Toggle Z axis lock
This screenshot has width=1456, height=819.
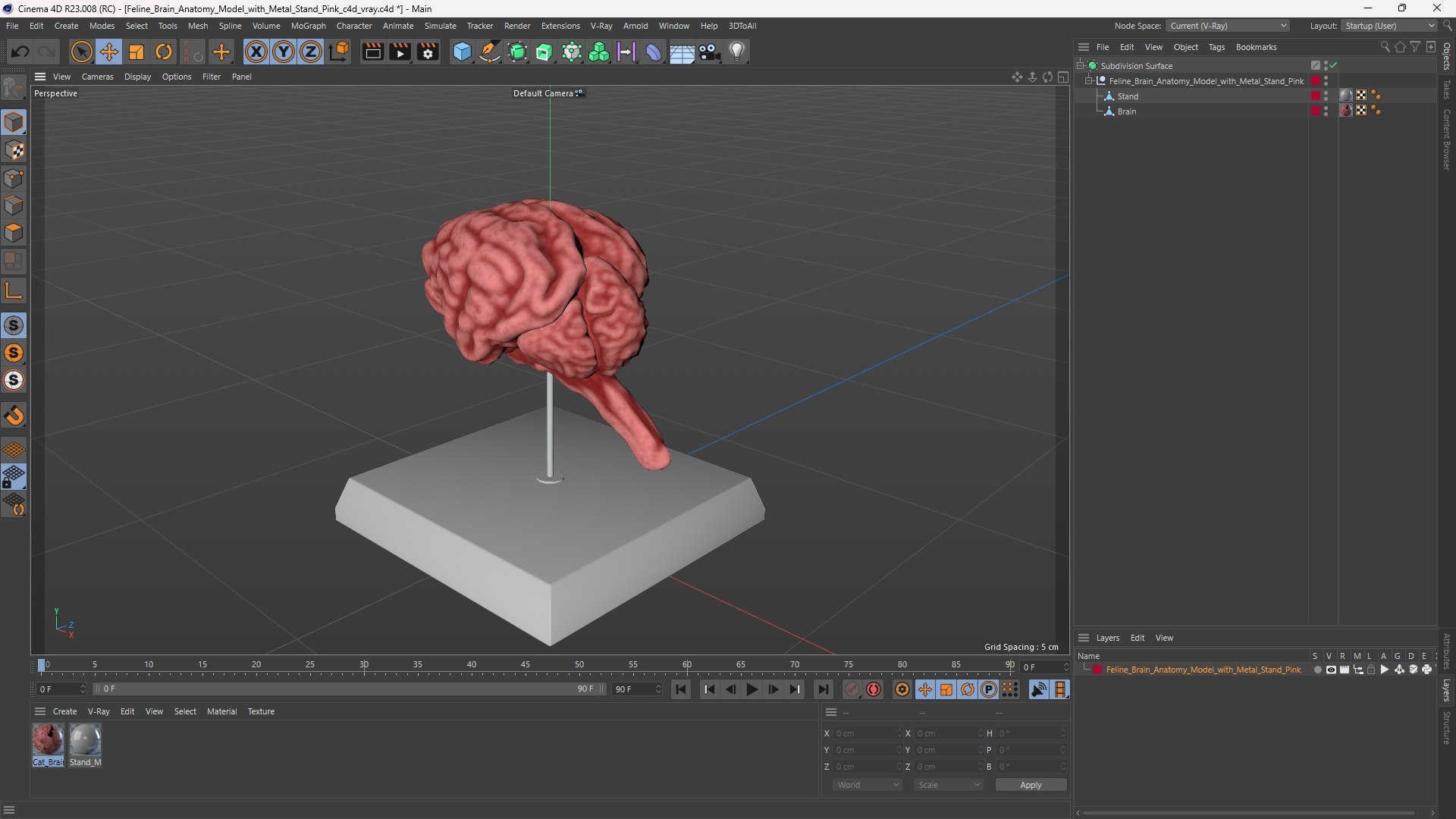pyautogui.click(x=311, y=52)
